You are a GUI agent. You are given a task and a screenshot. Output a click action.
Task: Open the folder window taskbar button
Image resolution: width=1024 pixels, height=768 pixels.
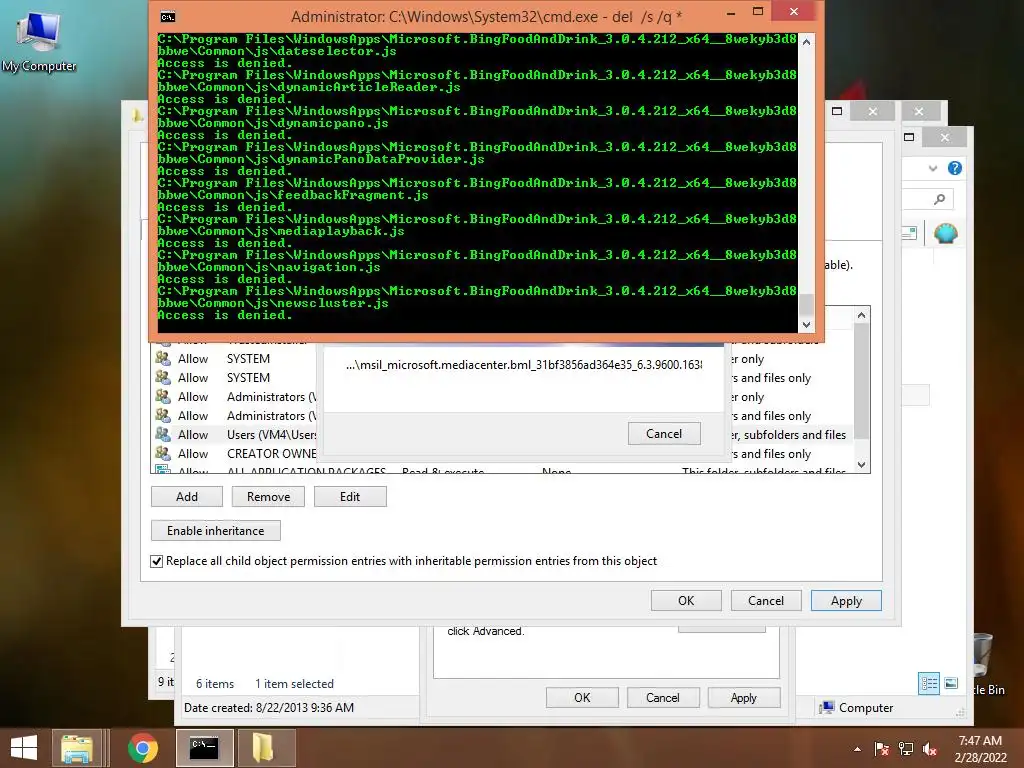click(264, 748)
